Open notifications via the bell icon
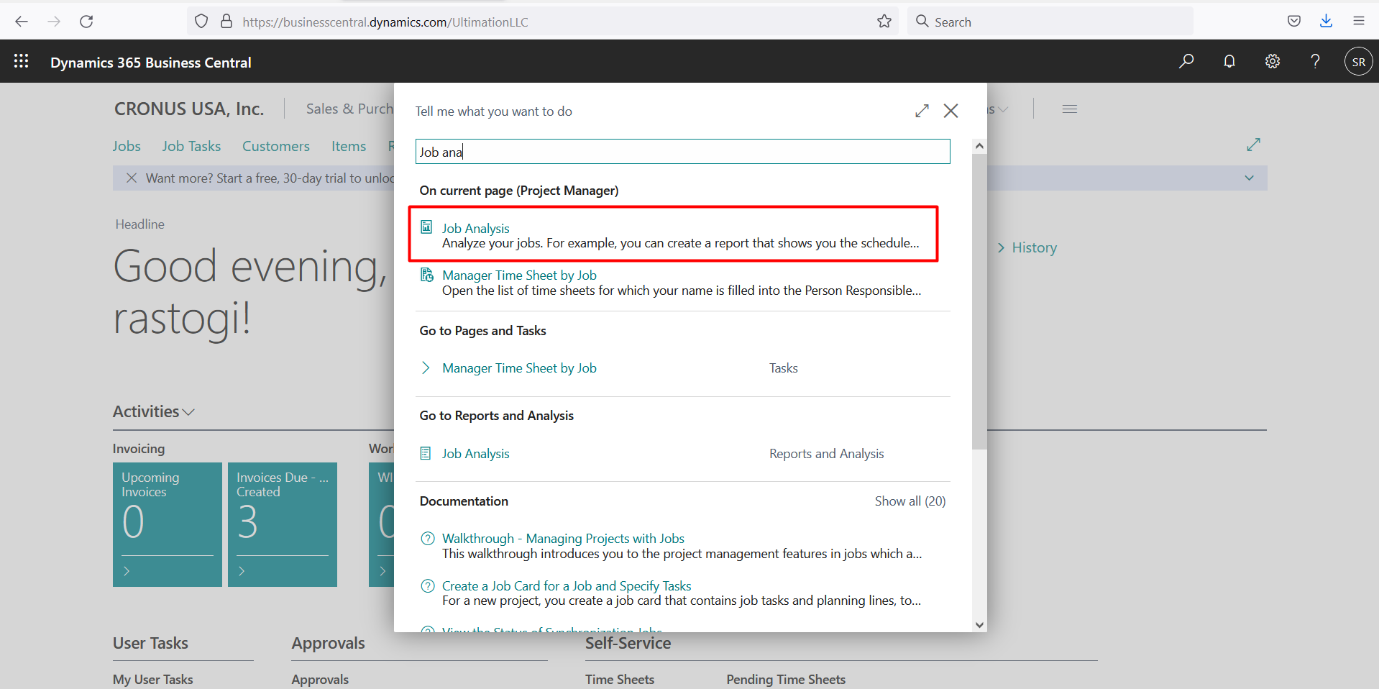 1229,61
